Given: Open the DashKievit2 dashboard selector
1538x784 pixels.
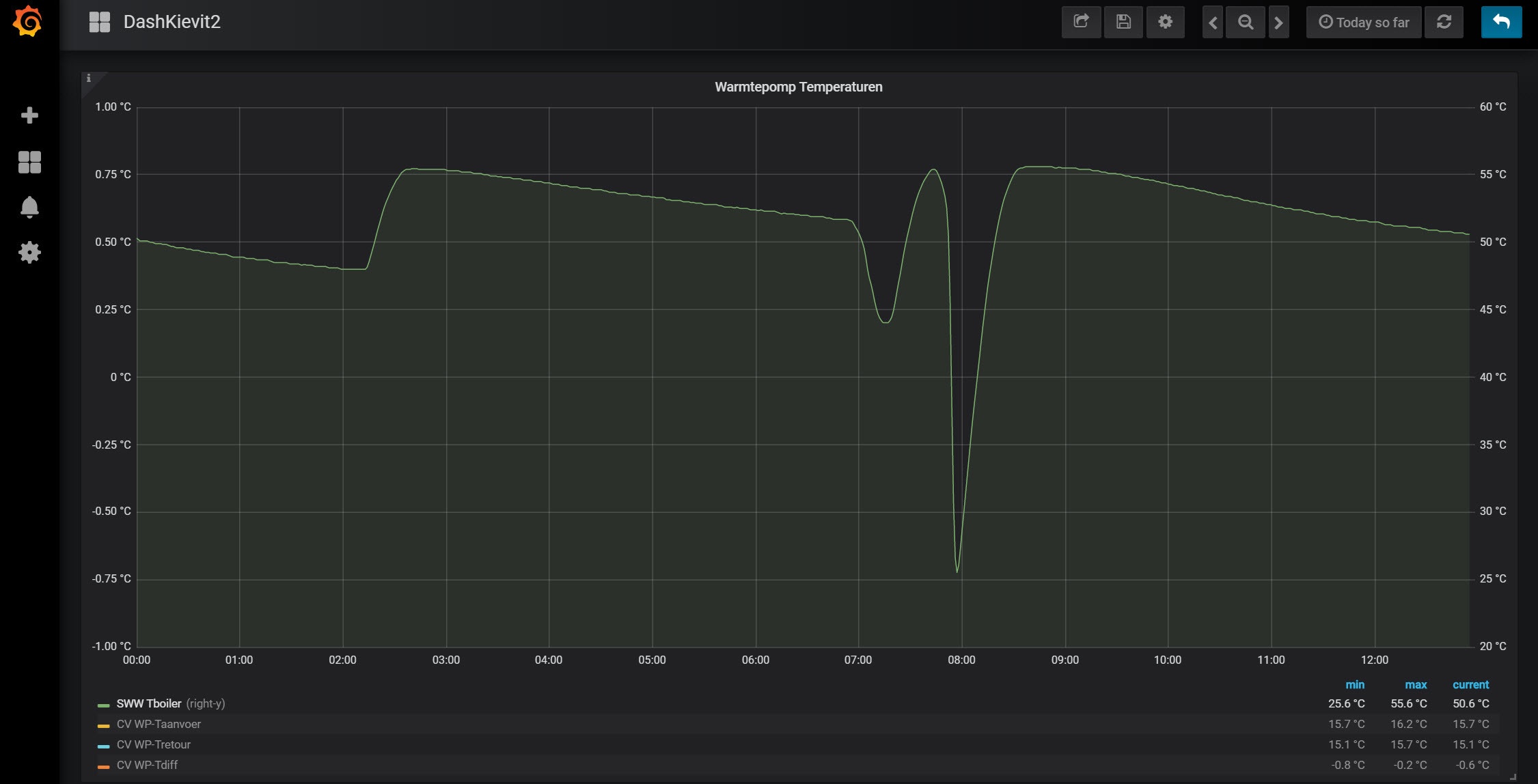Looking at the screenshot, I should pos(171,22).
